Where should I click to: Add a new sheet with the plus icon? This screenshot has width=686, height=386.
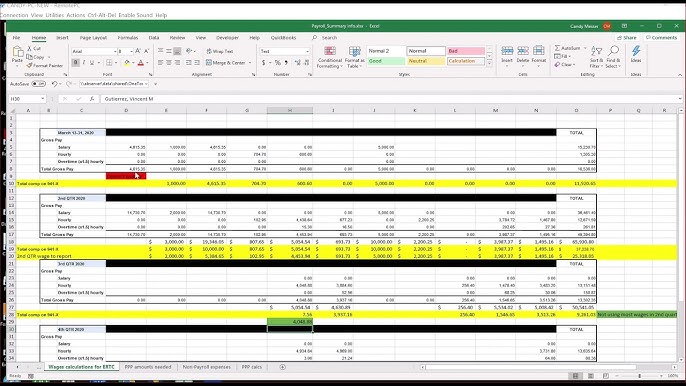tap(283, 367)
